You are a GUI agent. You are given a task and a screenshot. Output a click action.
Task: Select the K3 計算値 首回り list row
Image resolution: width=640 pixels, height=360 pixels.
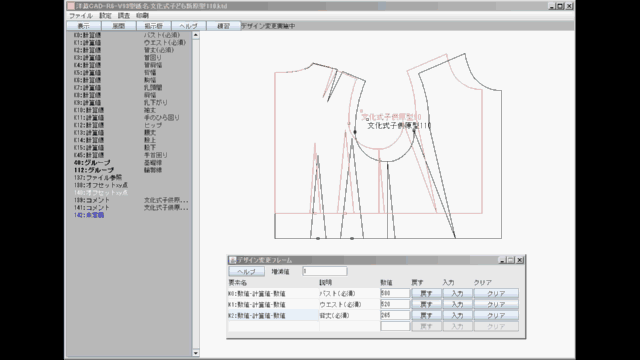pos(129,58)
